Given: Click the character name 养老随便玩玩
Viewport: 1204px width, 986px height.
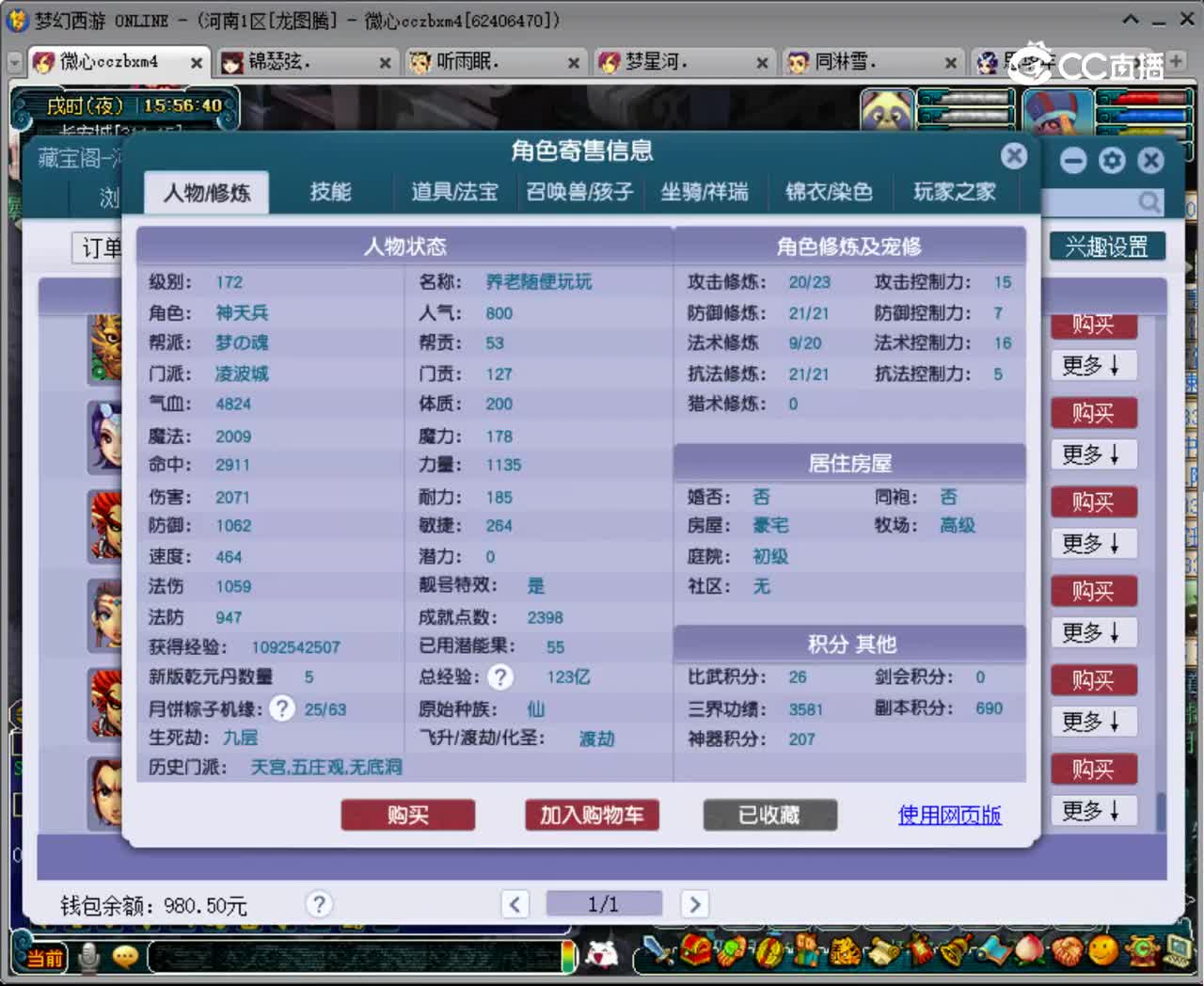Looking at the screenshot, I should (x=539, y=281).
